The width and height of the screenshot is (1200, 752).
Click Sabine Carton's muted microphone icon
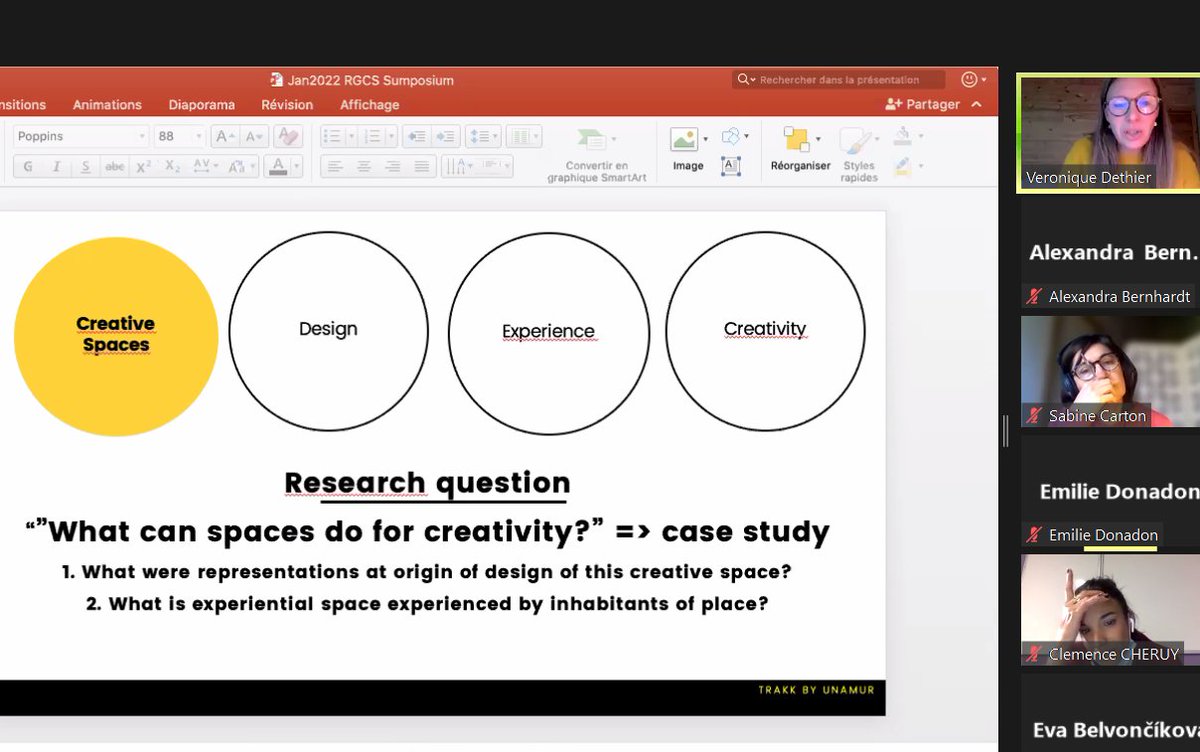[x=1033, y=415]
